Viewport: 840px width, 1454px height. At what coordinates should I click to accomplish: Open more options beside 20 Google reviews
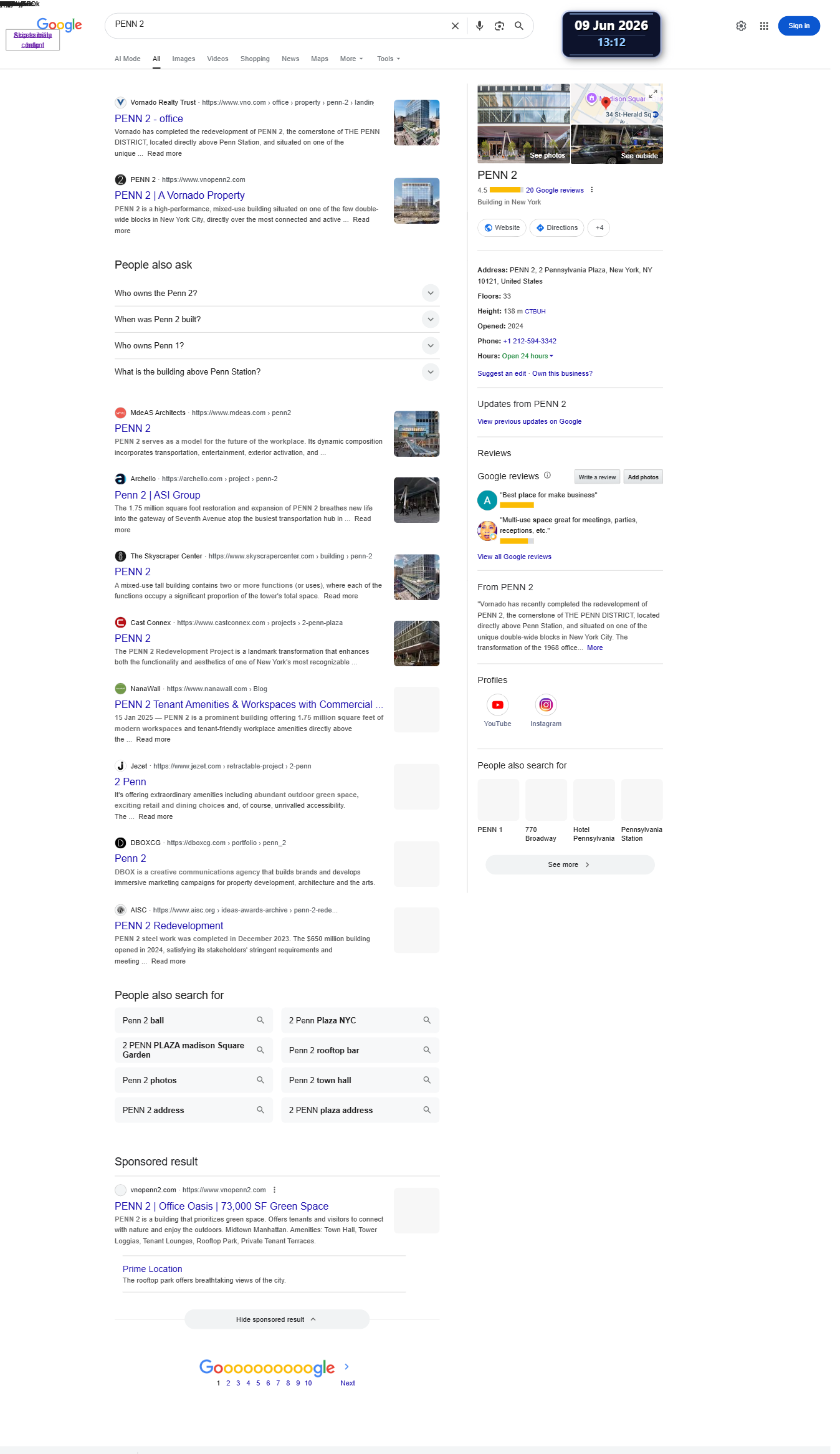pyautogui.click(x=592, y=190)
